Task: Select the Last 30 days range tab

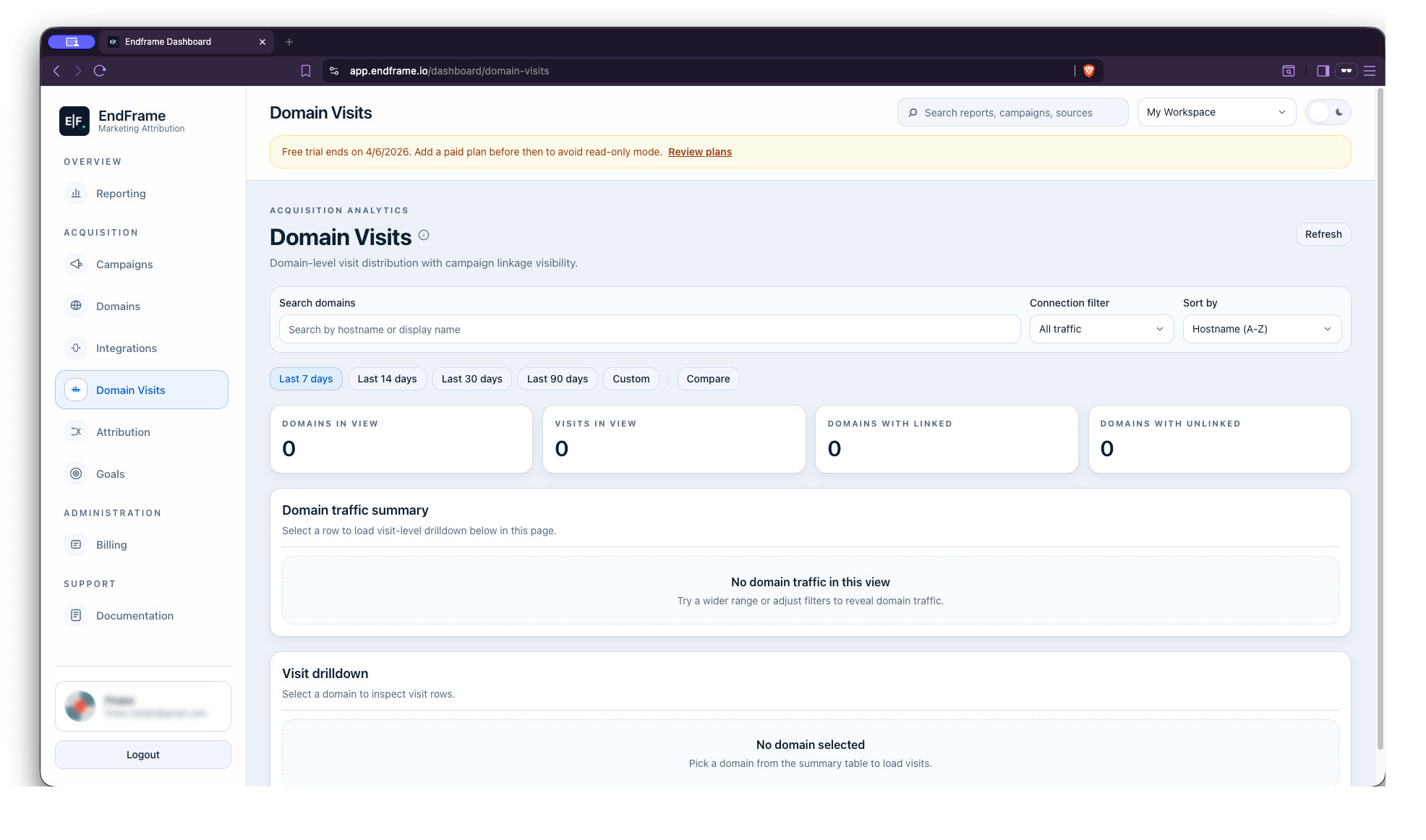Action: click(471, 379)
